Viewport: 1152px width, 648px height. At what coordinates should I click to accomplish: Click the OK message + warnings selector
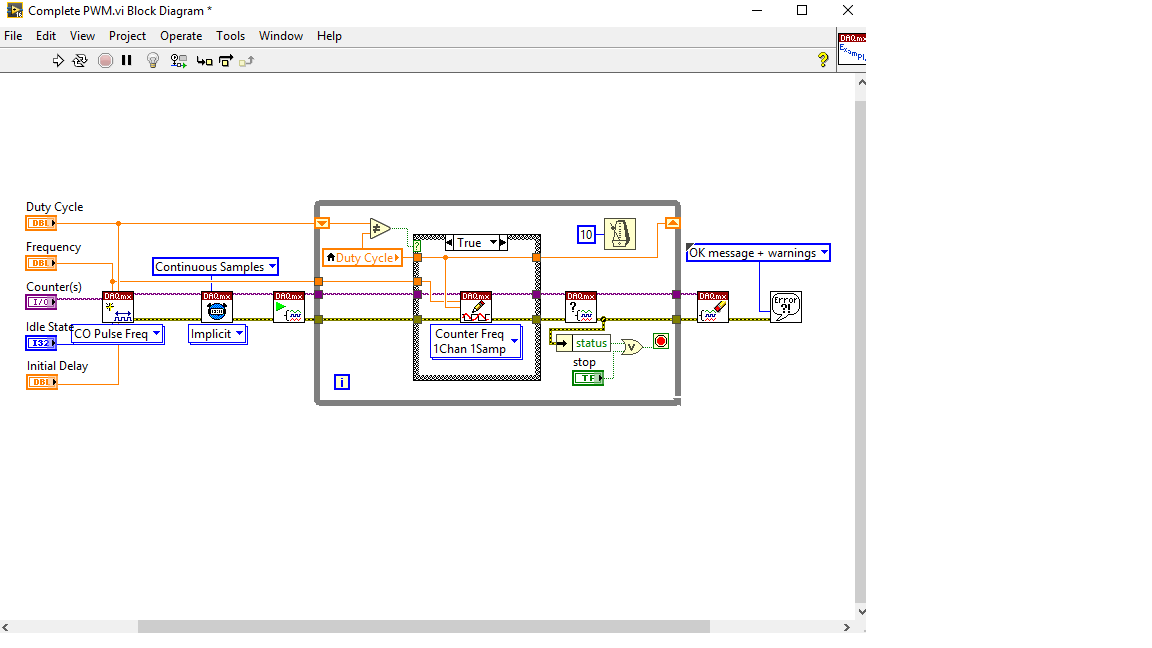pos(824,252)
